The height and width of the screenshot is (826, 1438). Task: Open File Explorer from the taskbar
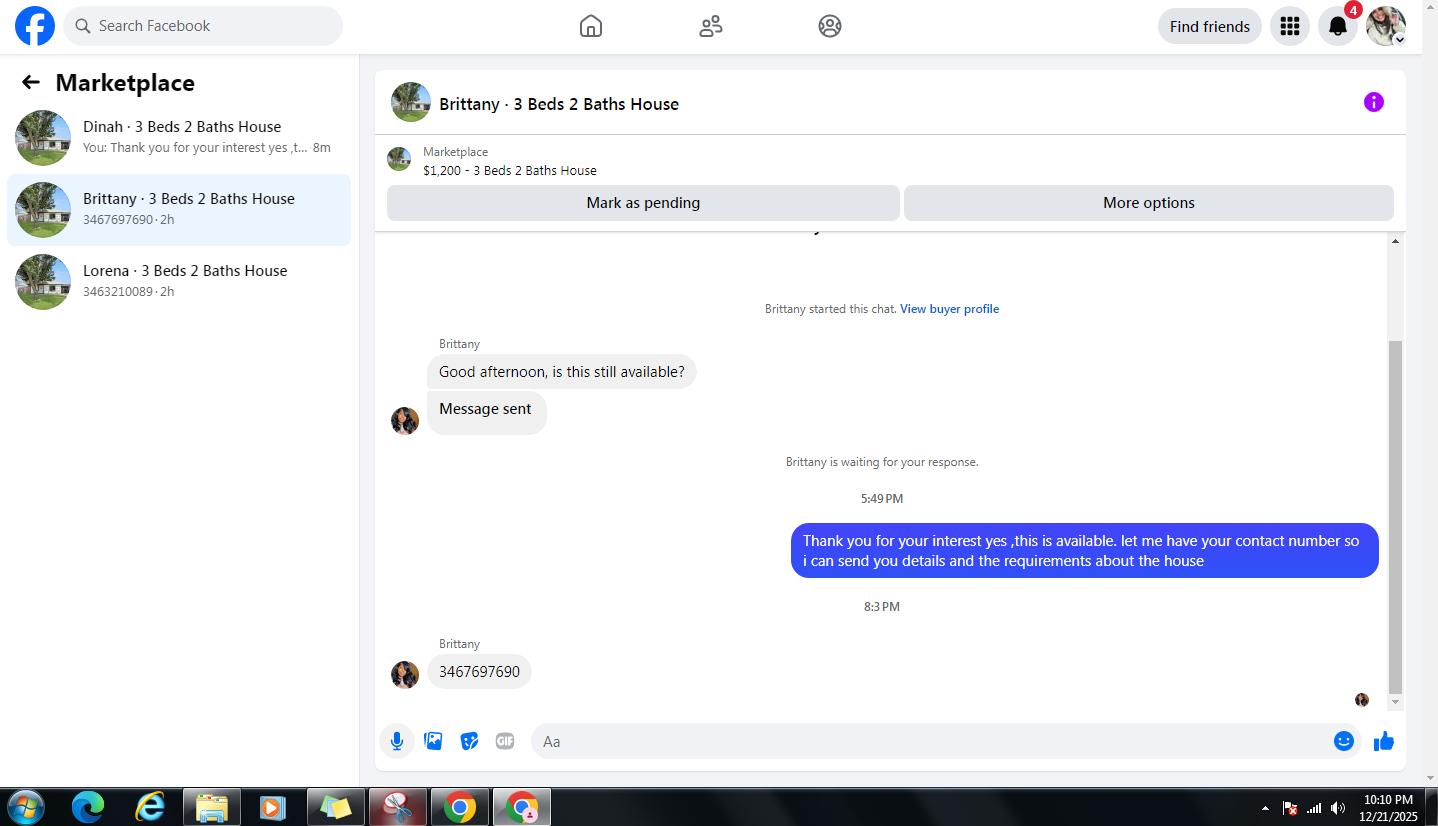[212, 807]
